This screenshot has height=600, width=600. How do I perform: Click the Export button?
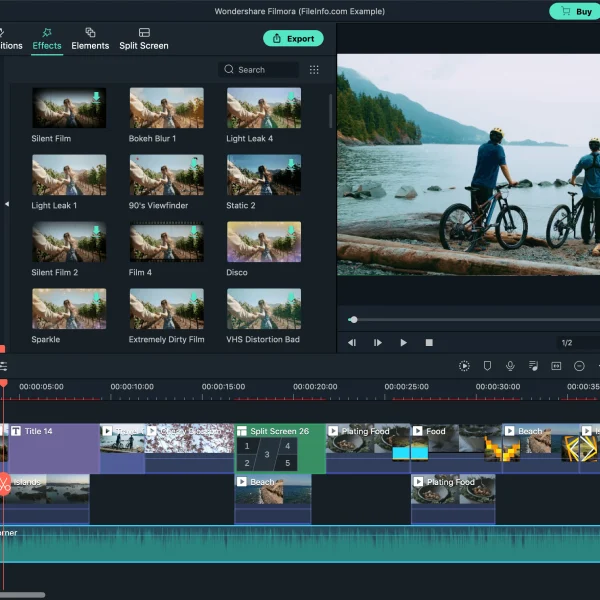point(293,39)
